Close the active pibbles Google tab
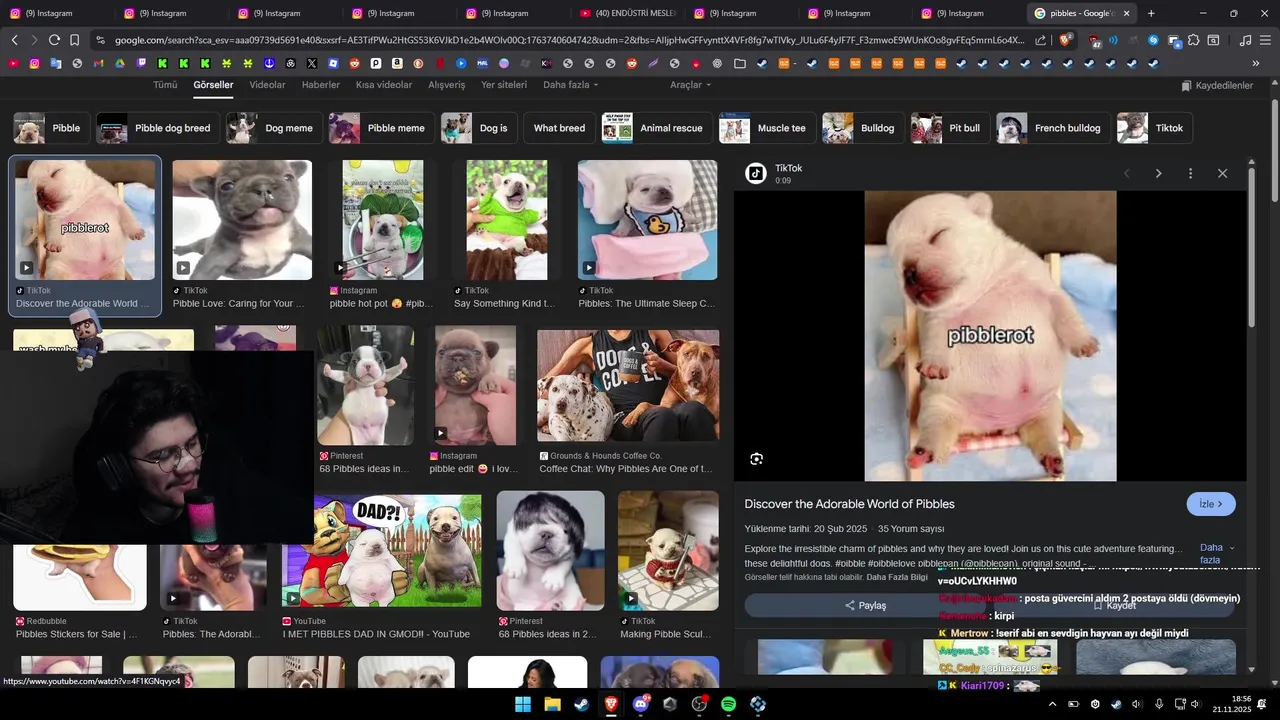 (x=1126, y=13)
